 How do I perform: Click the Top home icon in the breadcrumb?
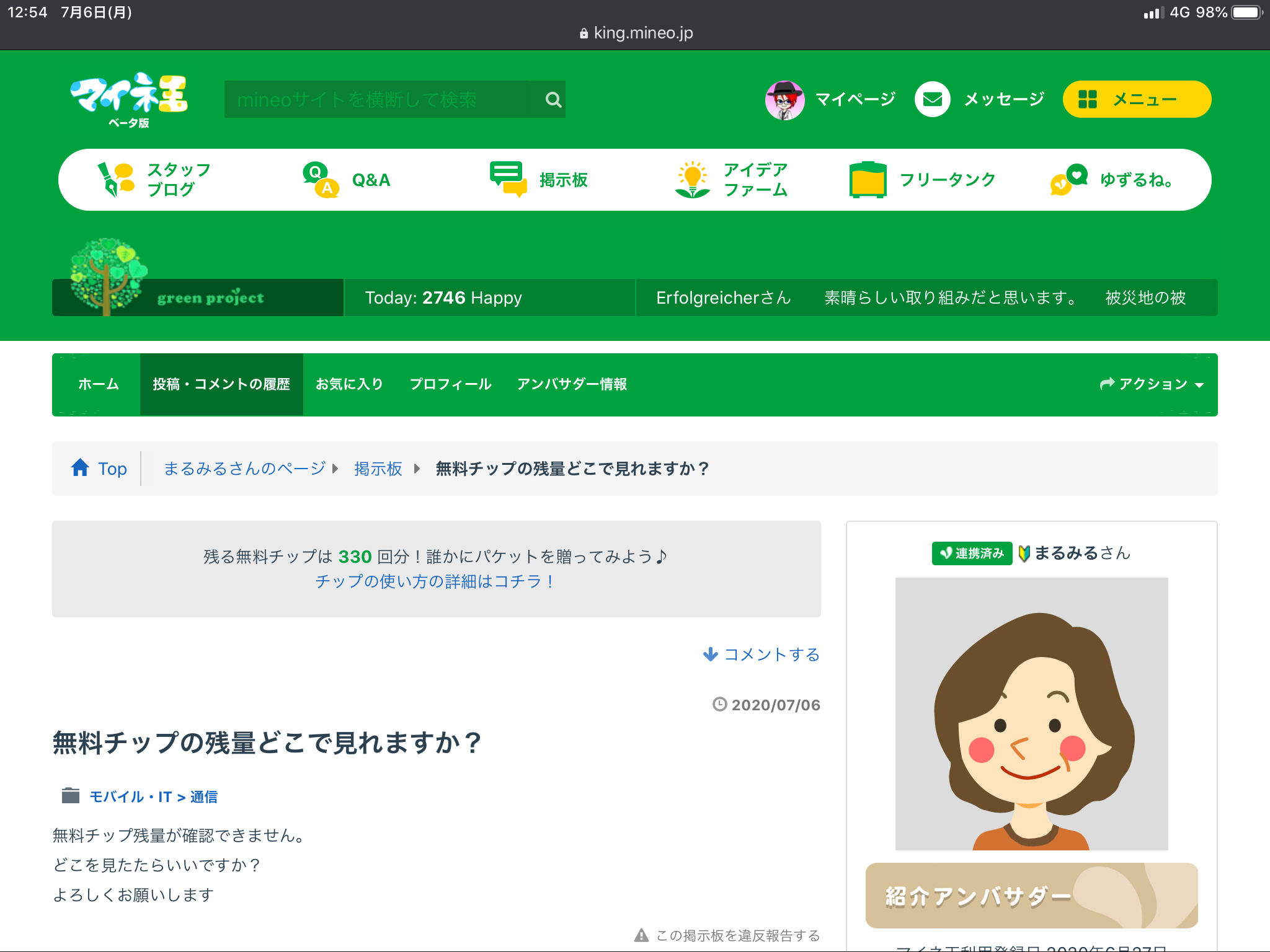click(81, 468)
